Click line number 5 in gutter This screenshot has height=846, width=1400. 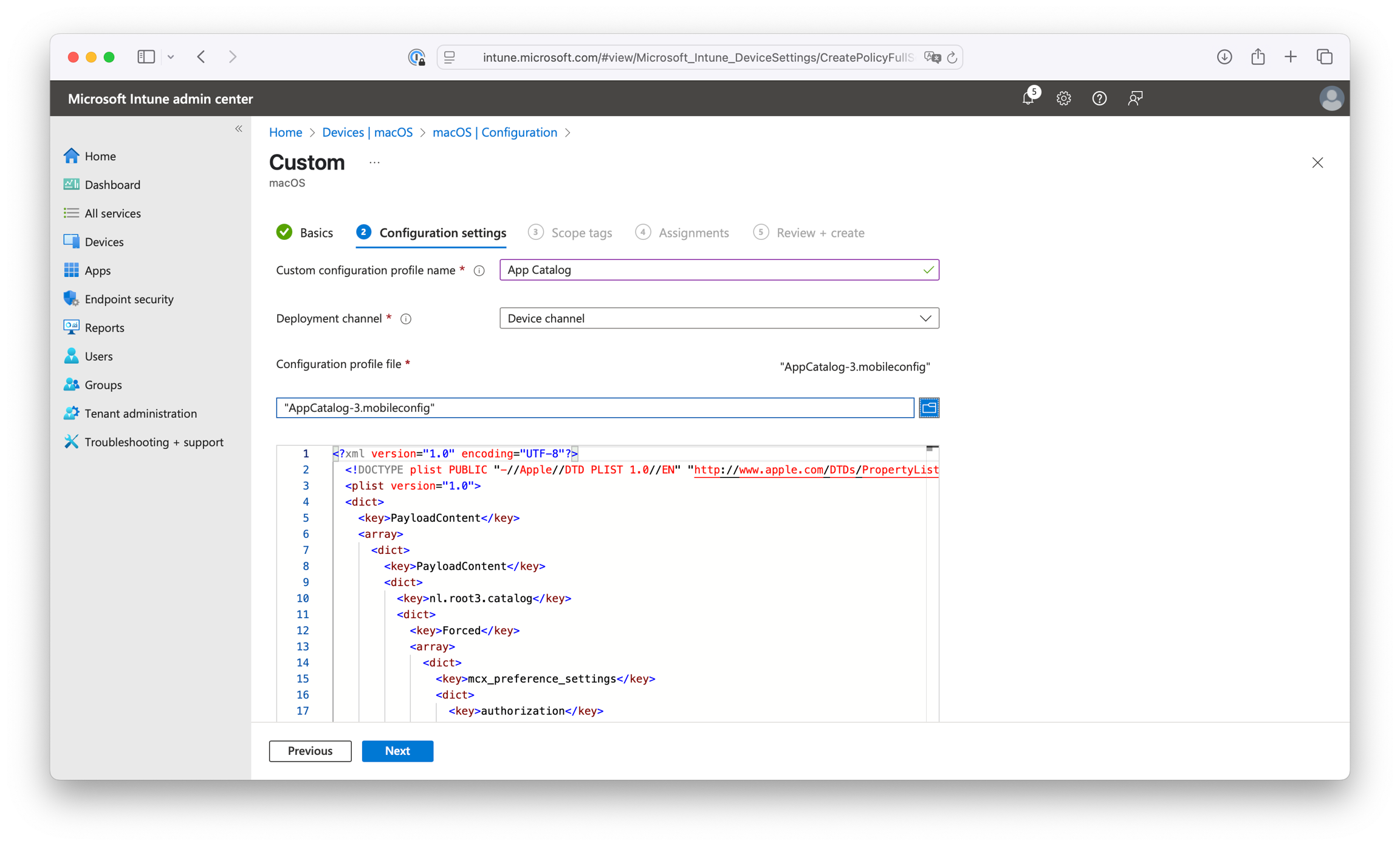click(306, 518)
